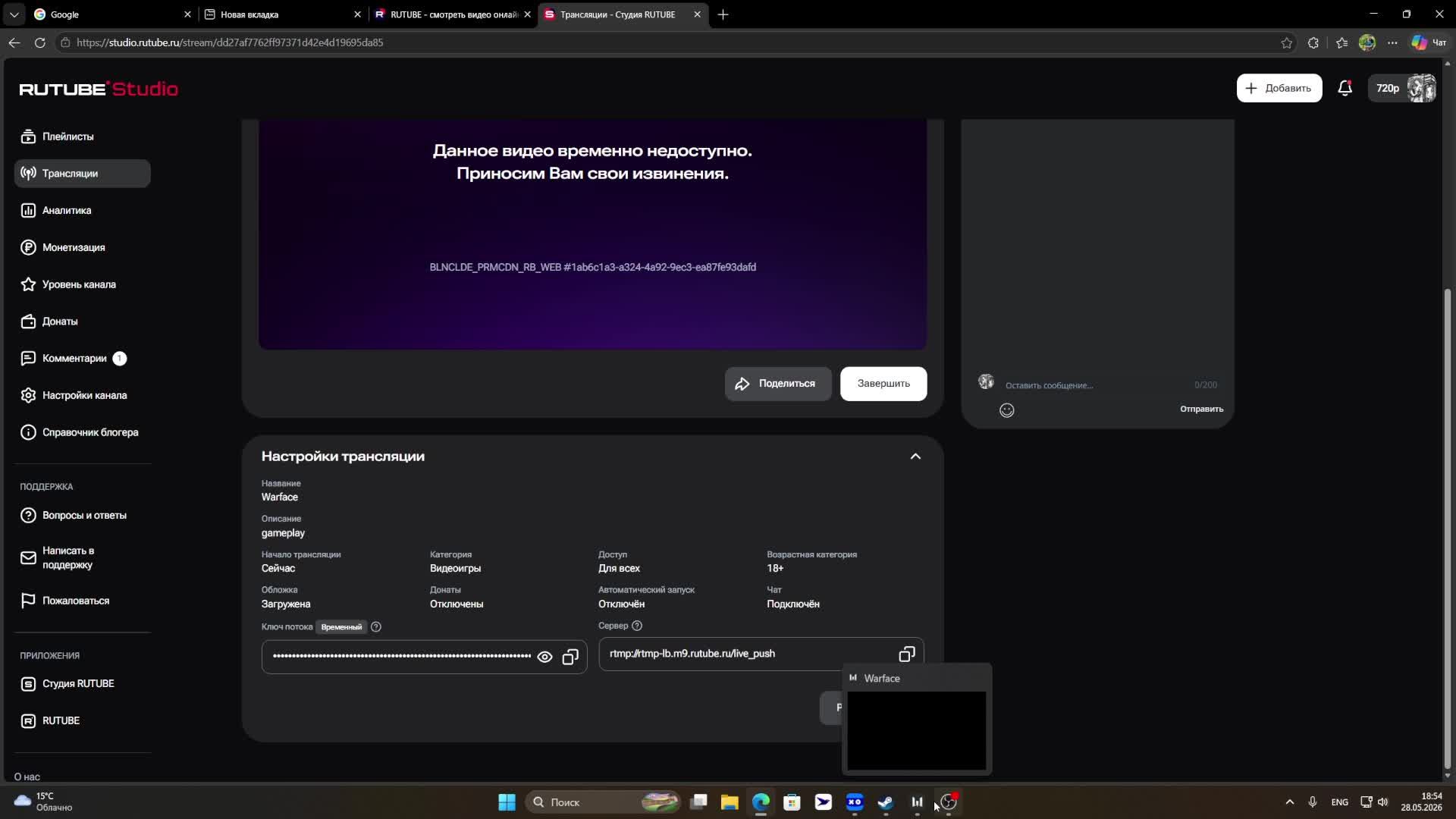Reload the page
Image resolution: width=1456 pixels, height=819 pixels.
tap(40, 42)
